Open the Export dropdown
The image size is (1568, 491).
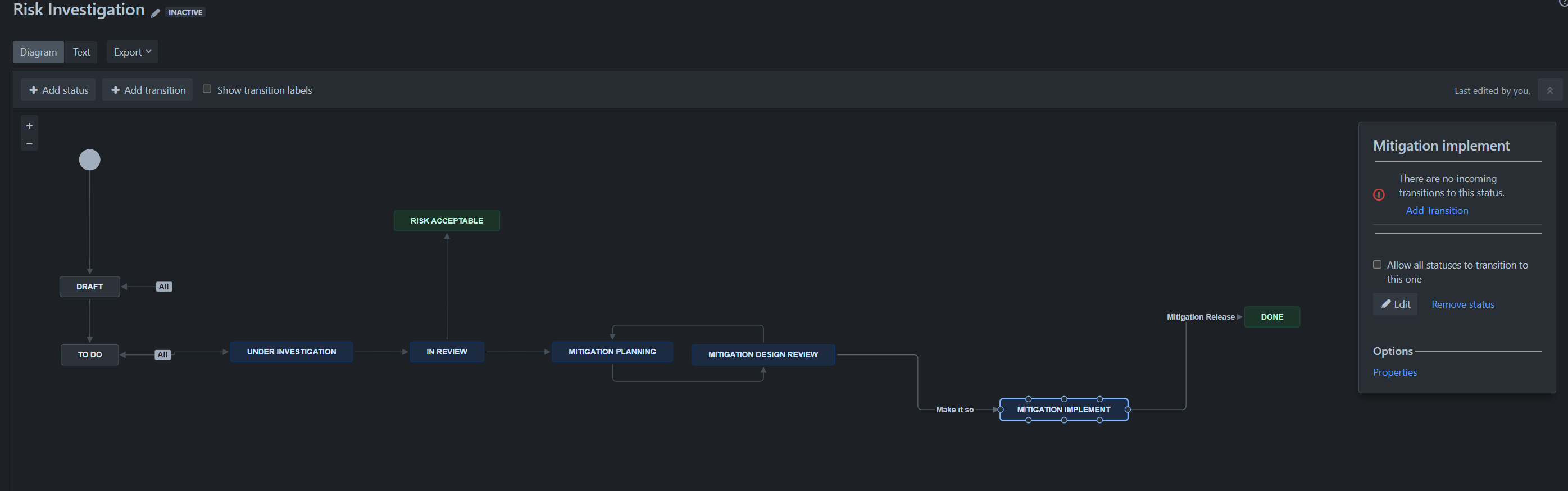coord(132,52)
